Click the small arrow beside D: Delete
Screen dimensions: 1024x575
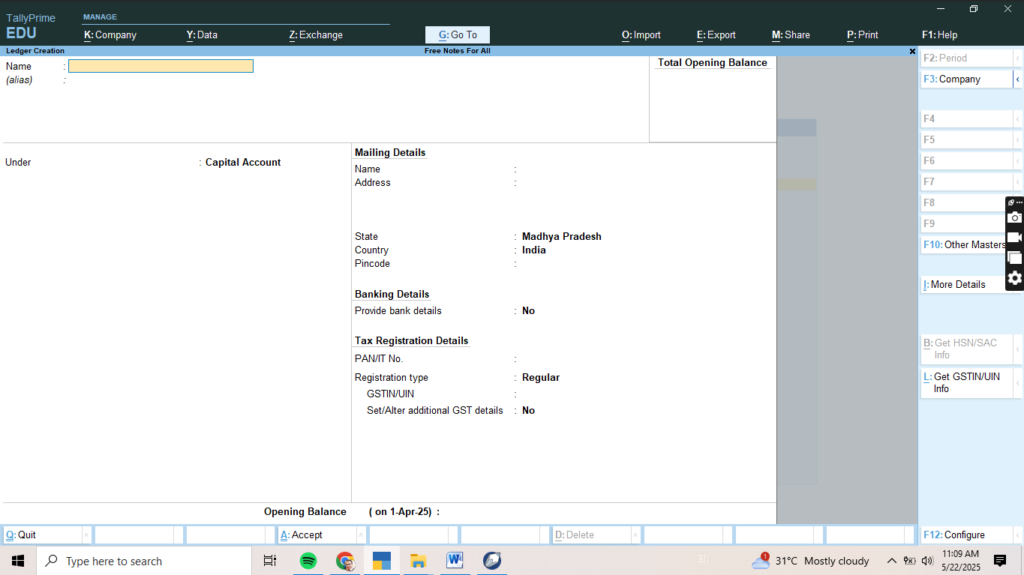635,535
